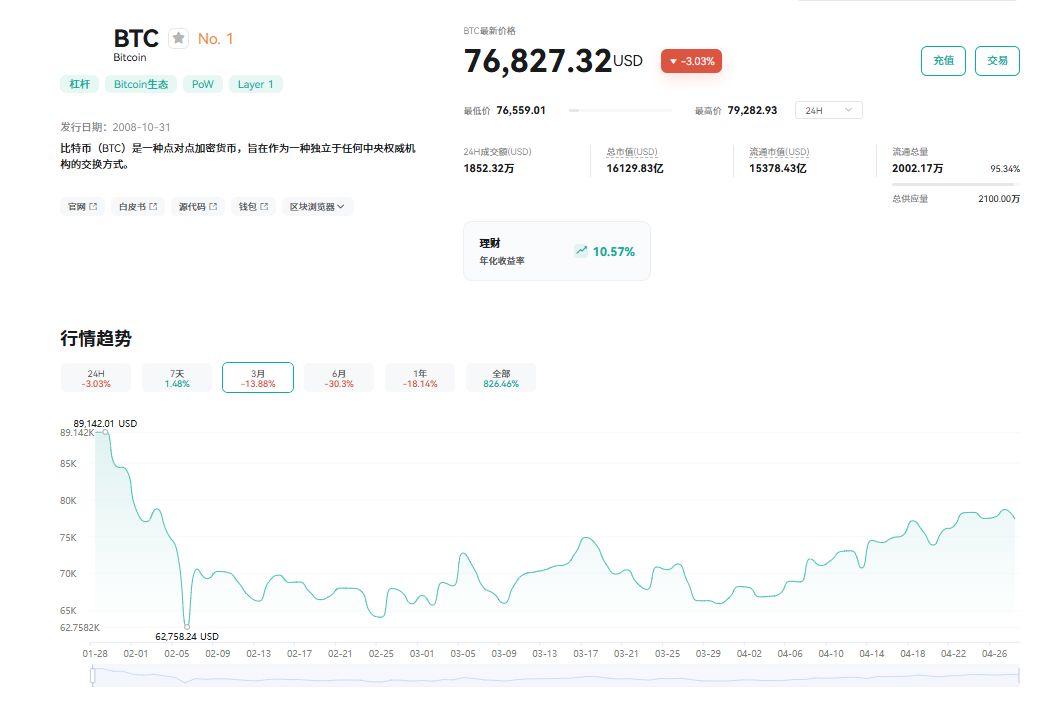Open the 理财 annualized yield card
The width and height of the screenshot is (1053, 715).
(x=557, y=251)
